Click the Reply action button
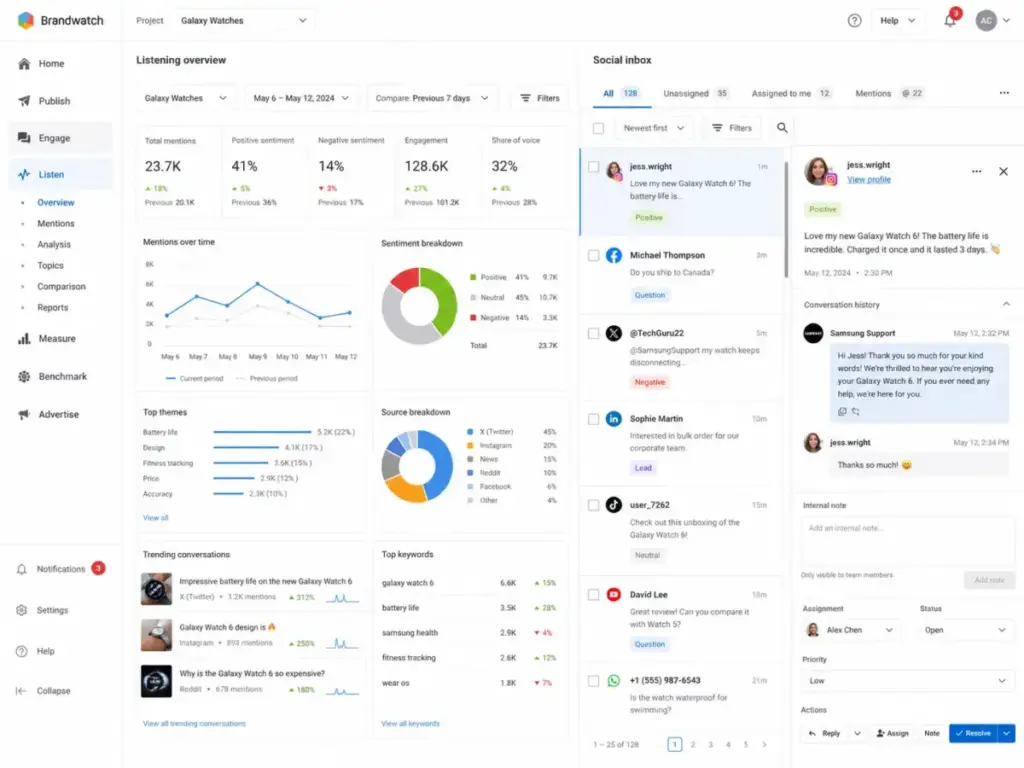The height and width of the screenshot is (768, 1024). [824, 733]
